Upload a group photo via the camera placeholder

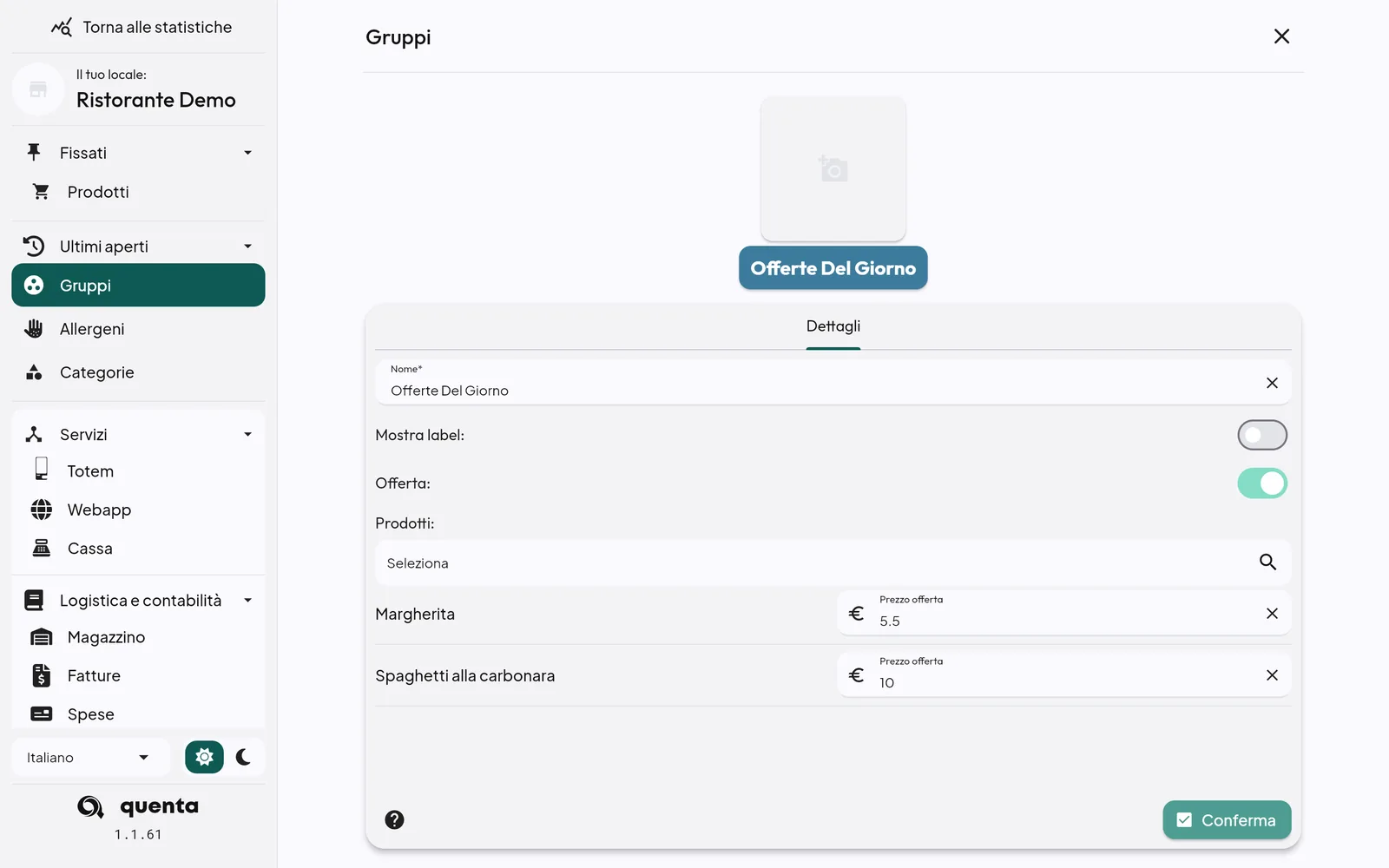tap(833, 168)
